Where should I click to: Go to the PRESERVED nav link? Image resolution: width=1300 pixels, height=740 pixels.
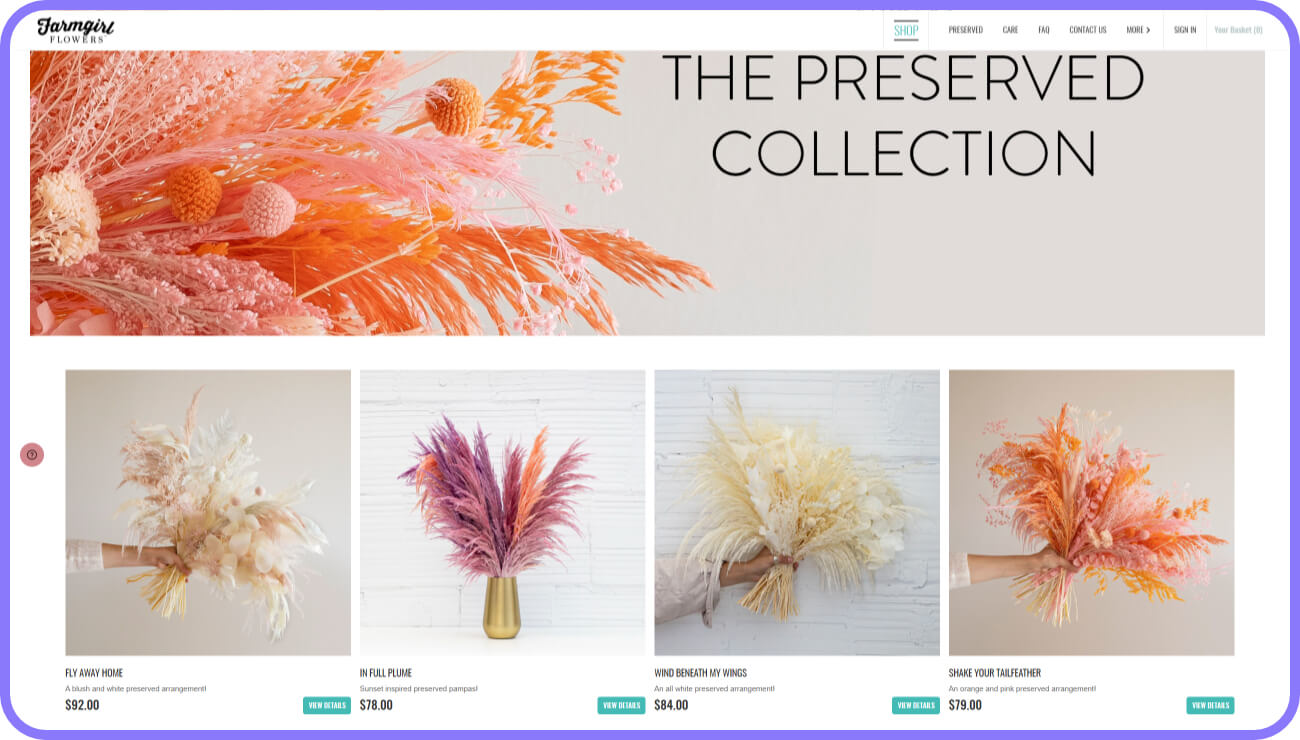point(966,30)
